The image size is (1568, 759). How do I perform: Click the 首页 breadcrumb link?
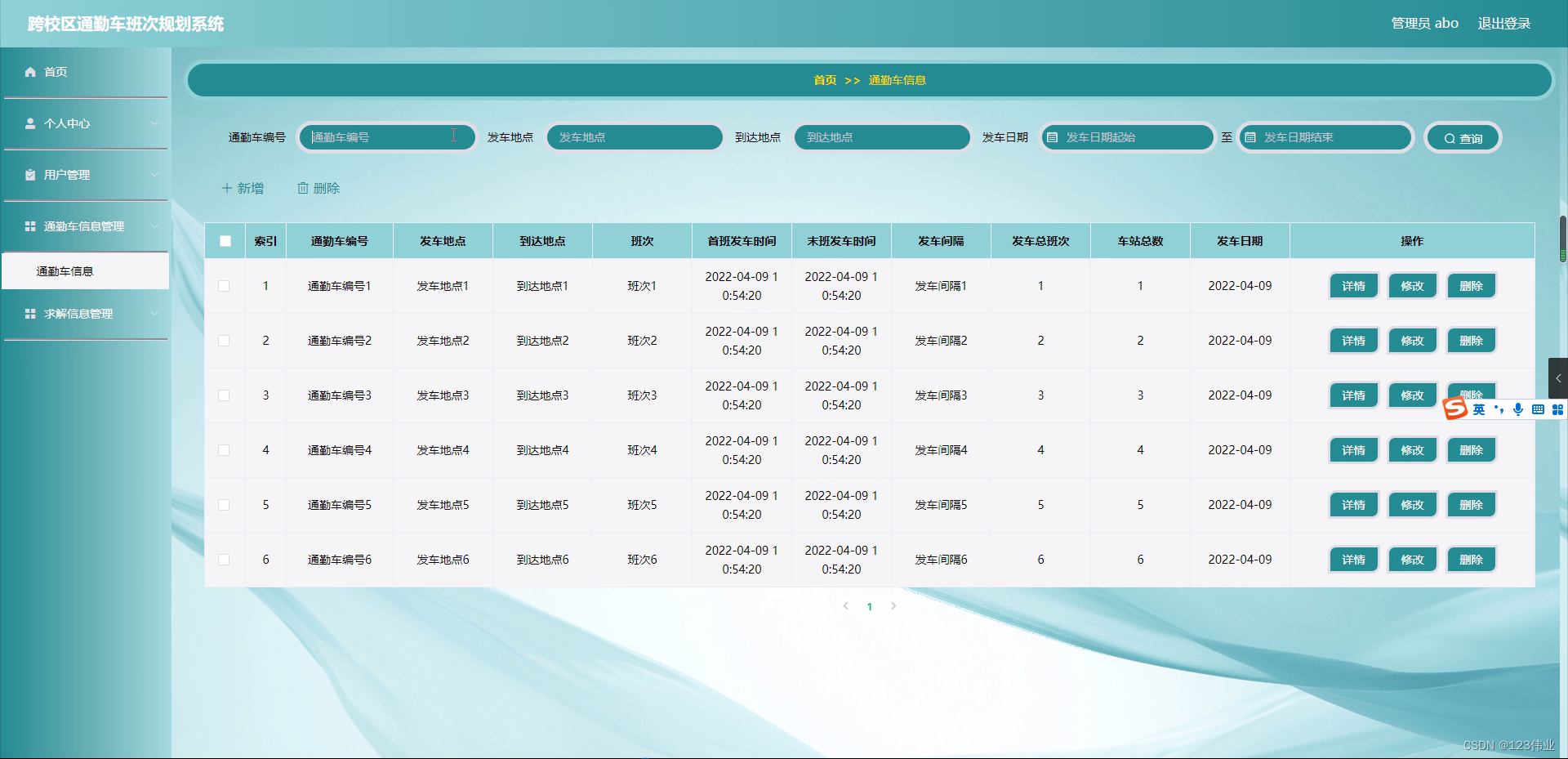tap(825, 80)
